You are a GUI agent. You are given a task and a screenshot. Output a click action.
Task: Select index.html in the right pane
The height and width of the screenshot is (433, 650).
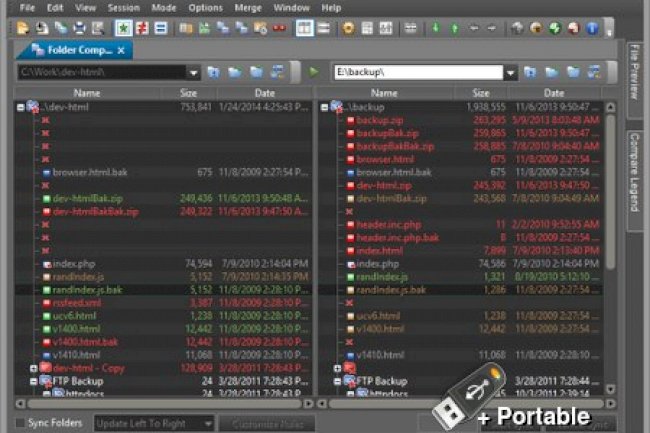point(380,251)
